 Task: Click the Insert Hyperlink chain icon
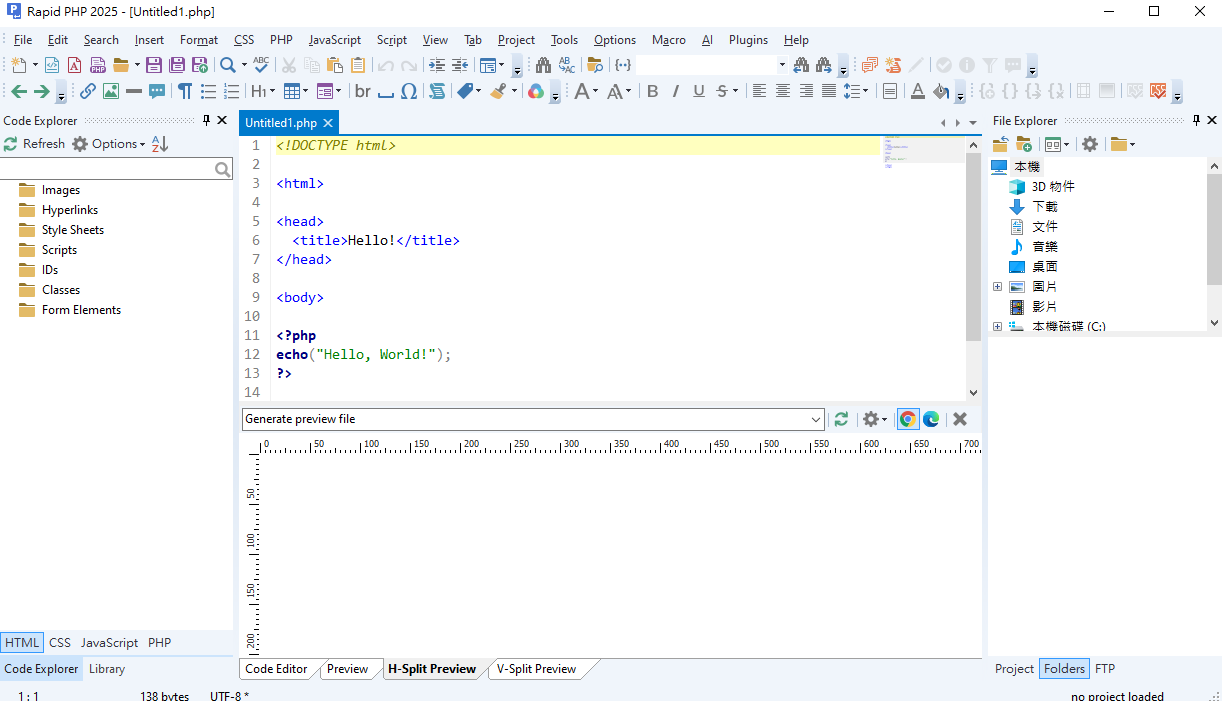88,91
